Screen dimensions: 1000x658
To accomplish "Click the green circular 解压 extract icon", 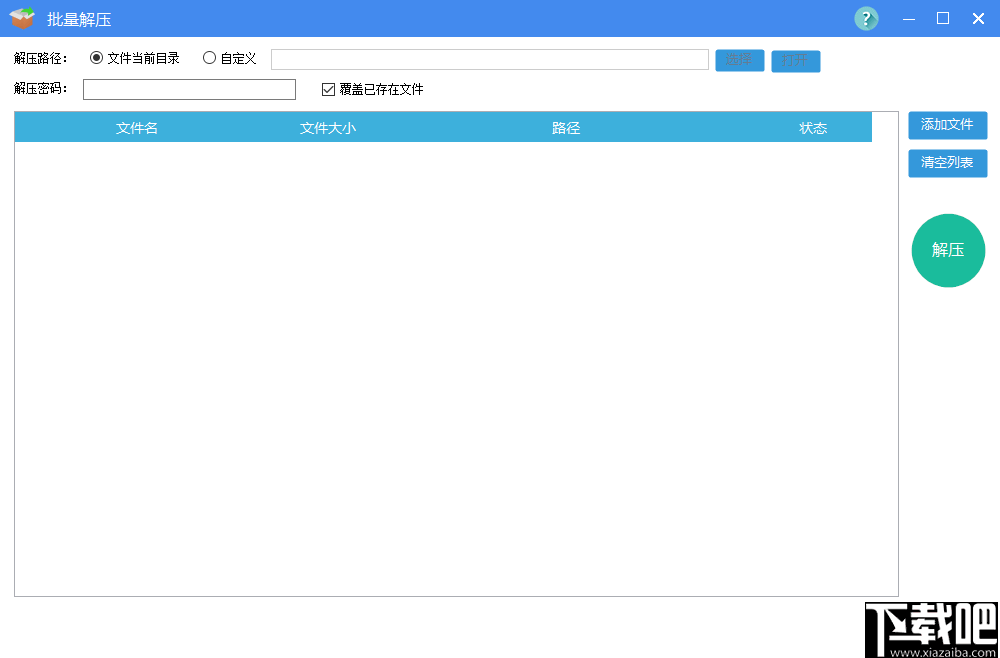I will [947, 250].
